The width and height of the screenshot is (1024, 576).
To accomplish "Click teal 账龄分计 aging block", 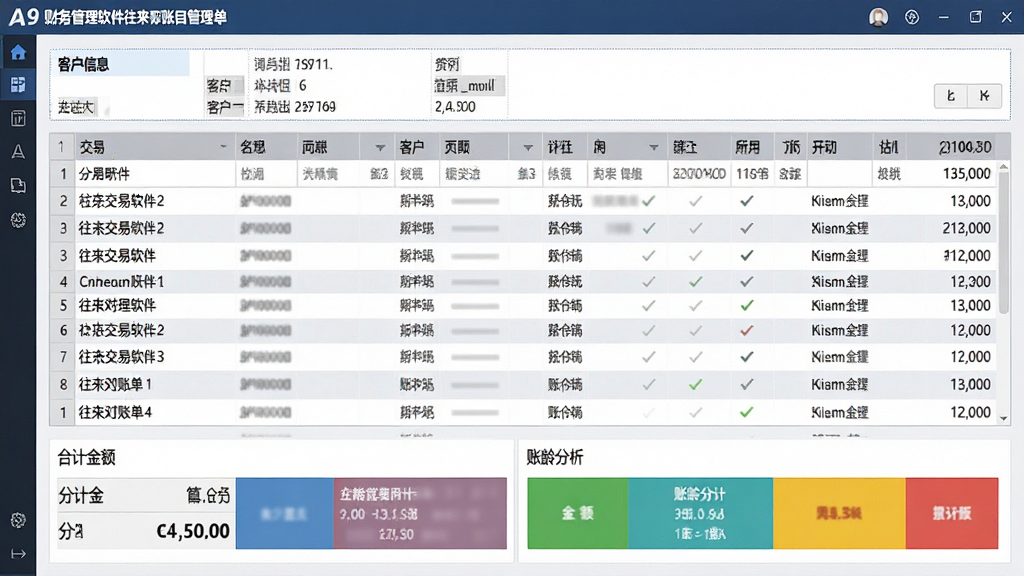I will (x=701, y=513).
